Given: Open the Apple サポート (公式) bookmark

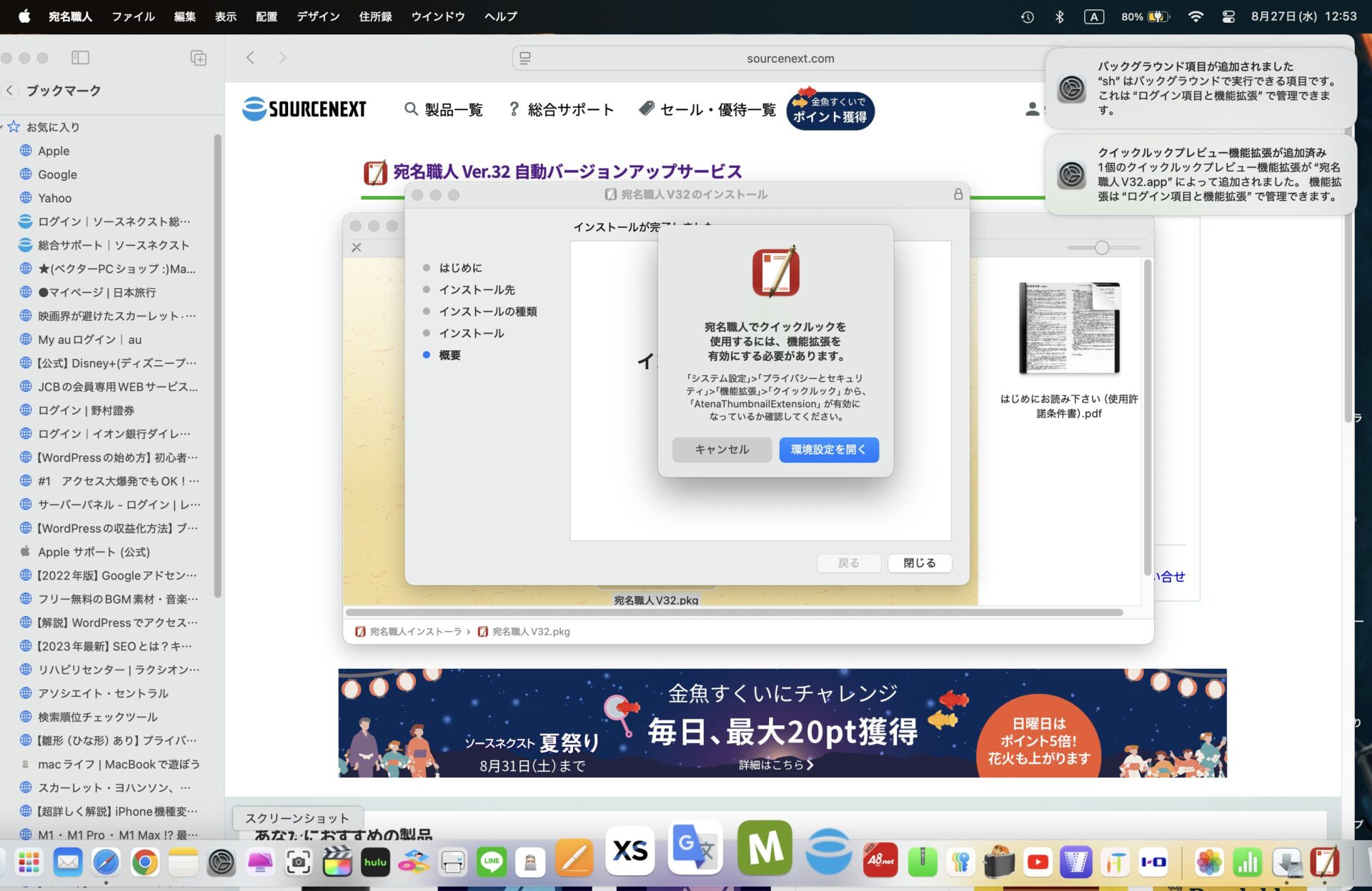Looking at the screenshot, I should 94,552.
